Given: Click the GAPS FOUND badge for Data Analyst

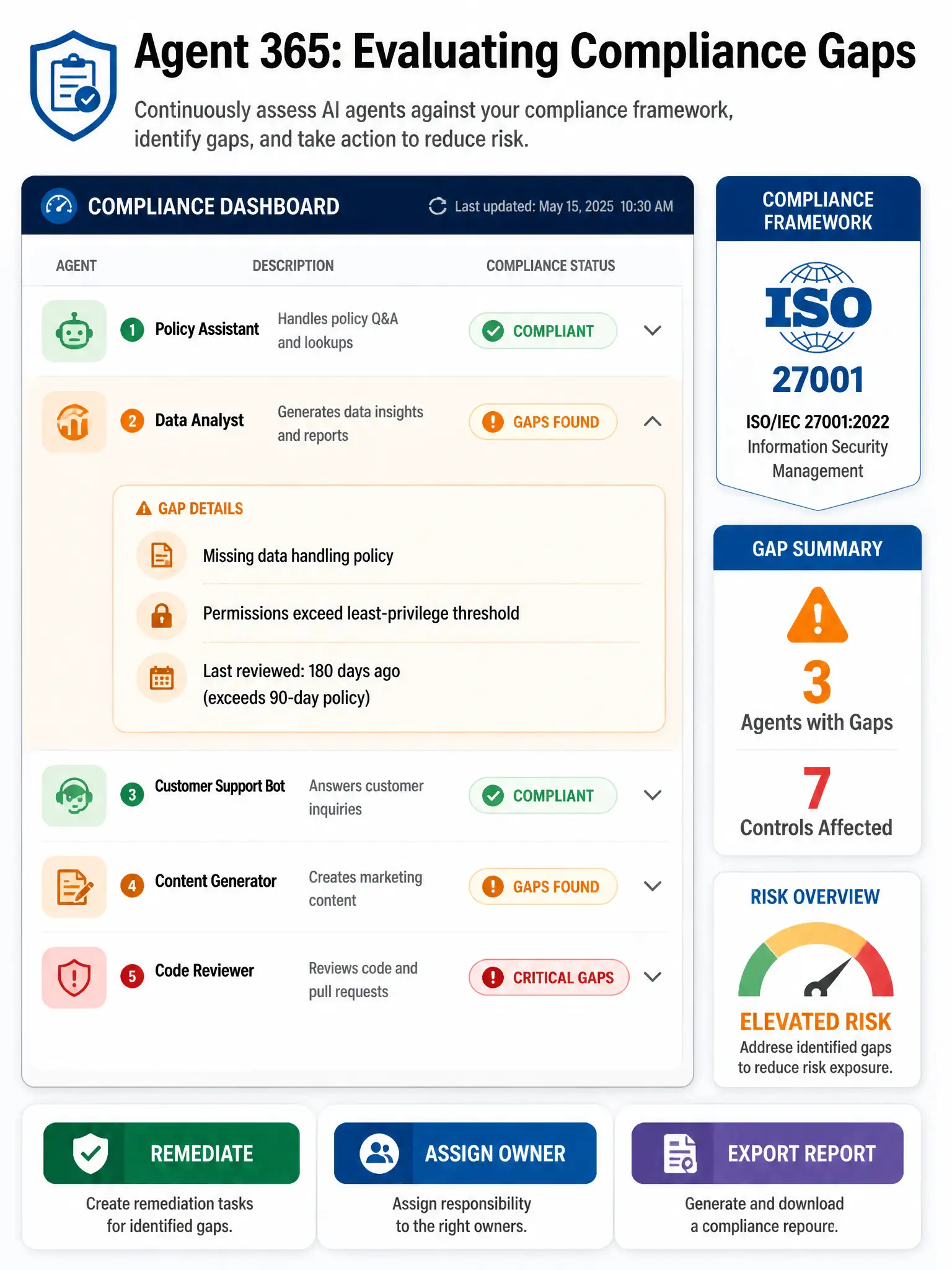Looking at the screenshot, I should (543, 422).
